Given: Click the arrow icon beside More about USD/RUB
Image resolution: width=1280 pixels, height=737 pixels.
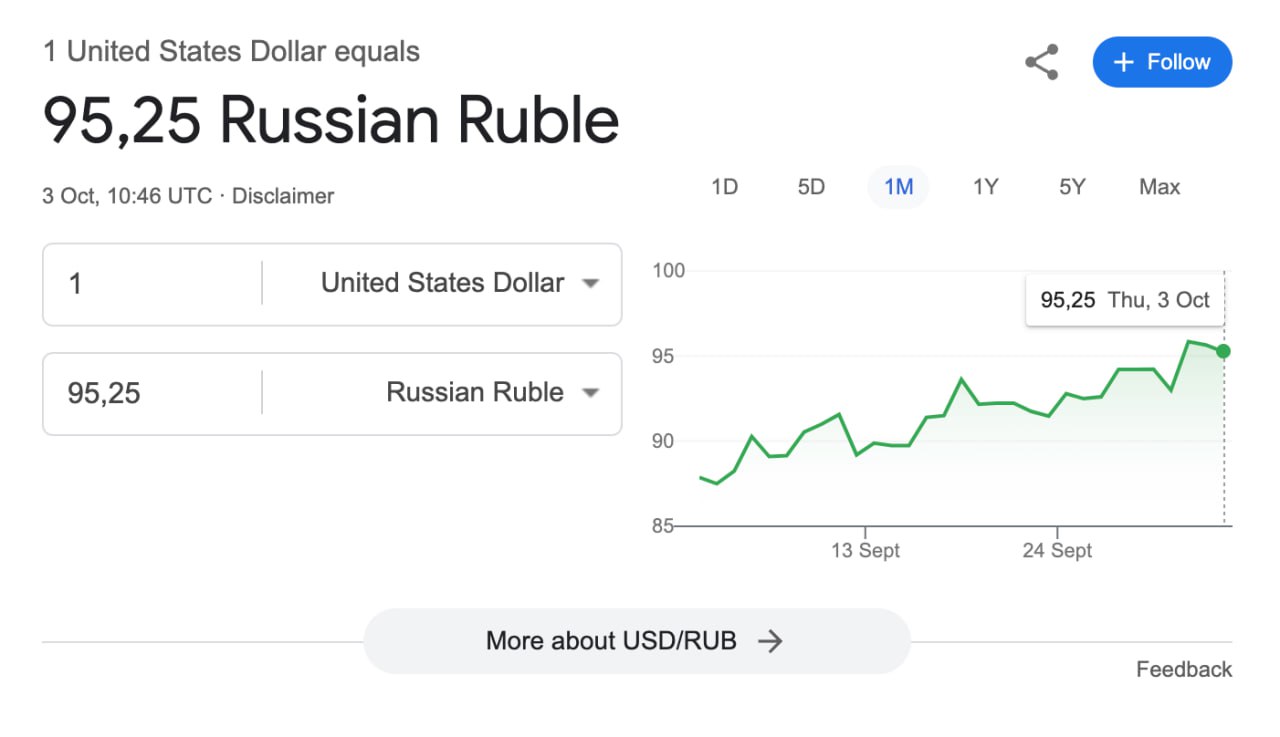Looking at the screenshot, I should pyautogui.click(x=769, y=641).
